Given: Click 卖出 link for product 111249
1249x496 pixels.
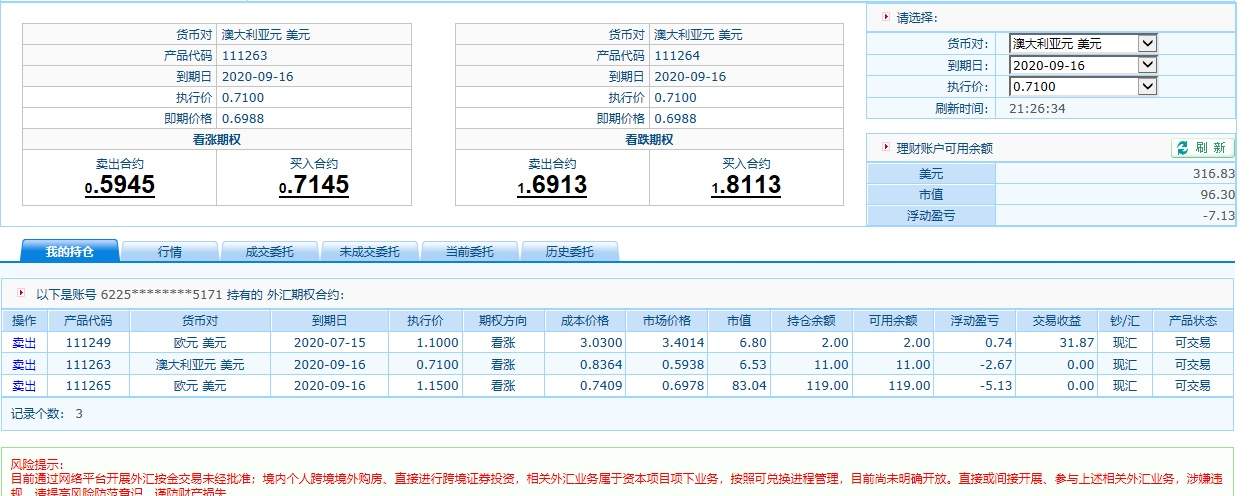Looking at the screenshot, I should click(23, 342).
